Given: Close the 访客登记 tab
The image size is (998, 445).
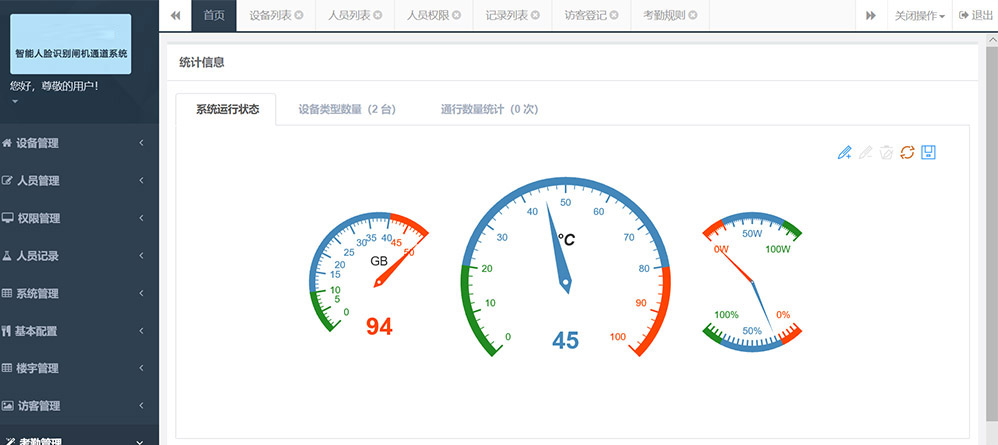Looking at the screenshot, I should (614, 16).
